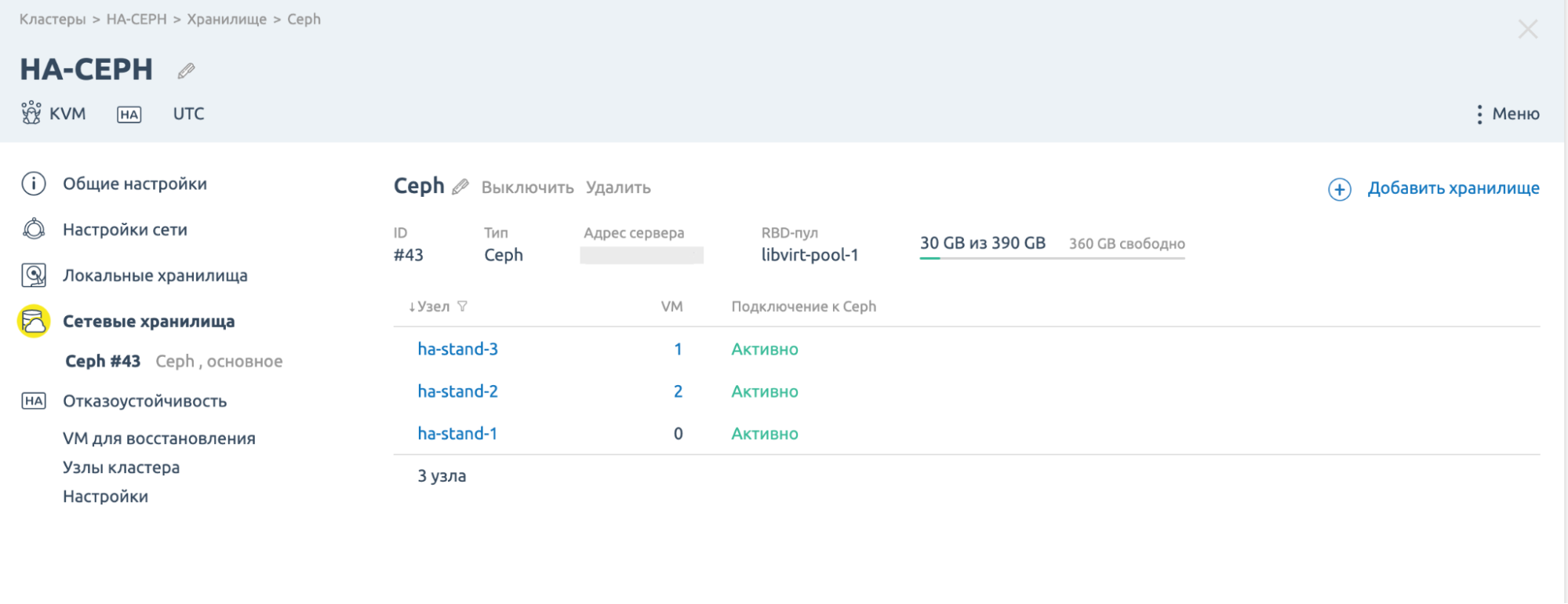This screenshot has width=1568, height=604.
Task: Click the masked server address field
Action: [x=642, y=255]
